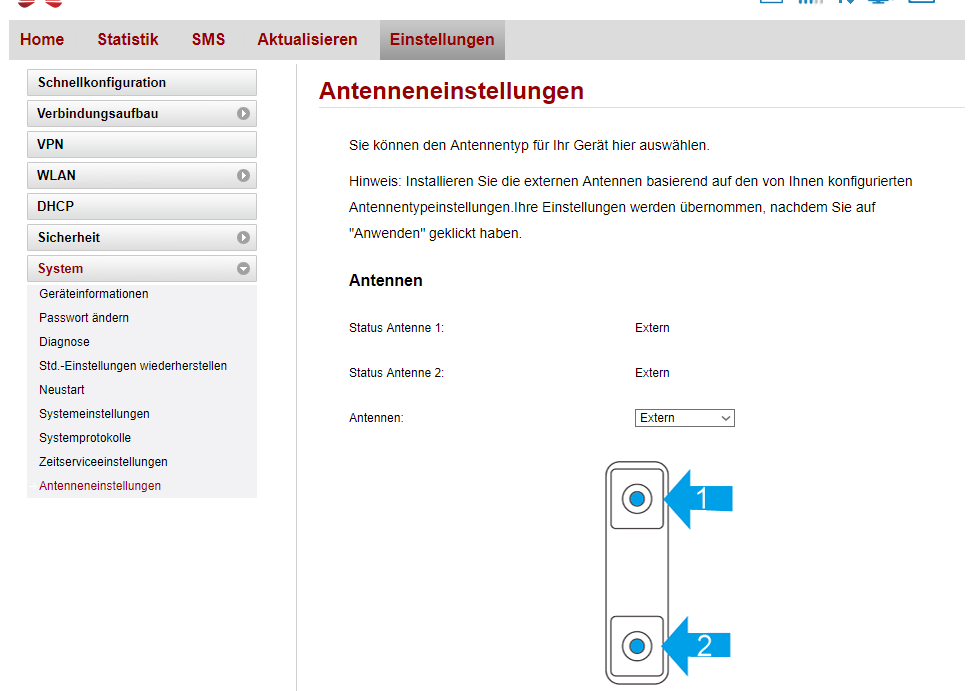Open the Neustart page
The width and height of the screenshot is (974, 691).
(62, 390)
